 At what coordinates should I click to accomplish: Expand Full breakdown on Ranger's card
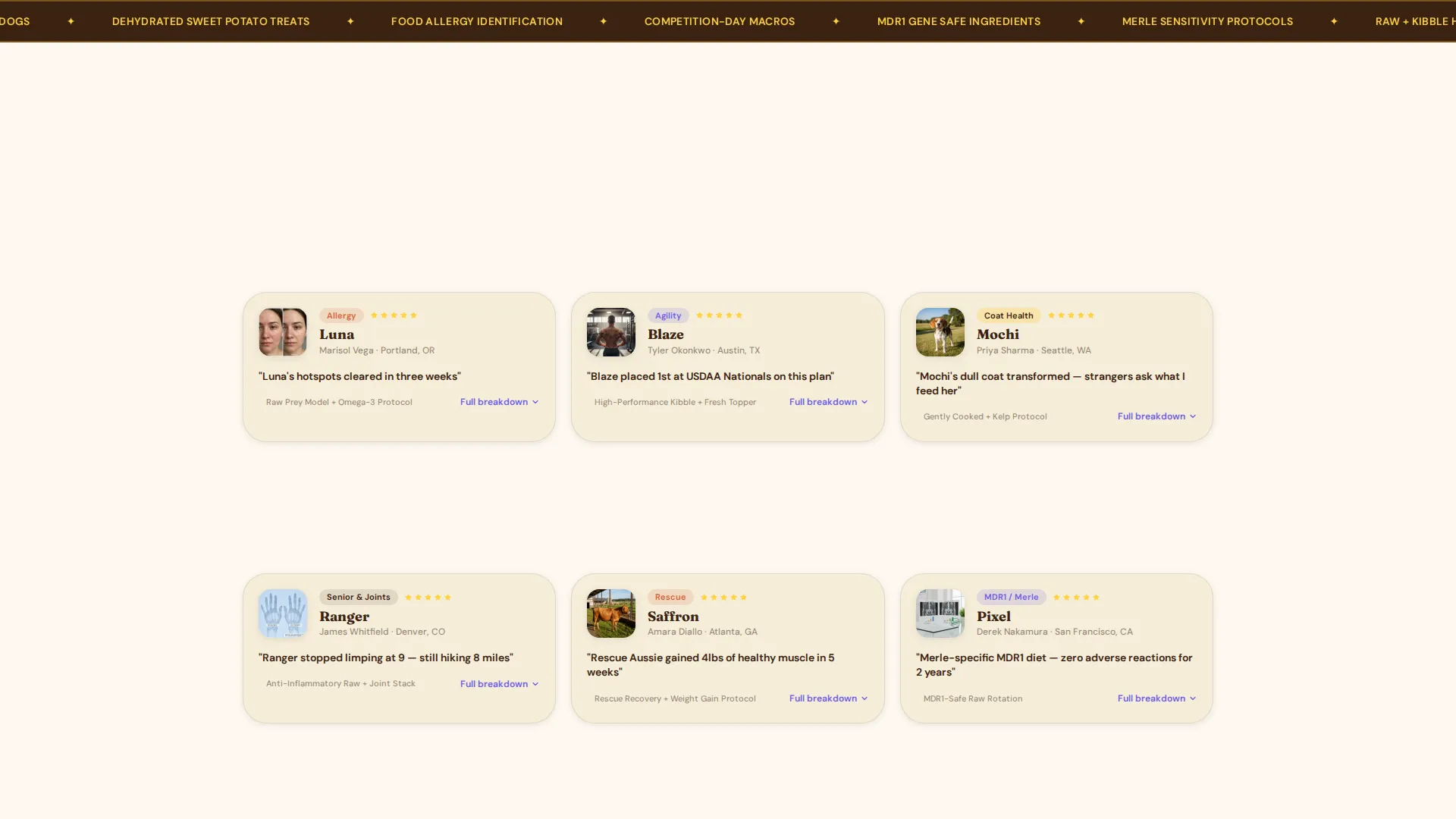pyautogui.click(x=499, y=684)
